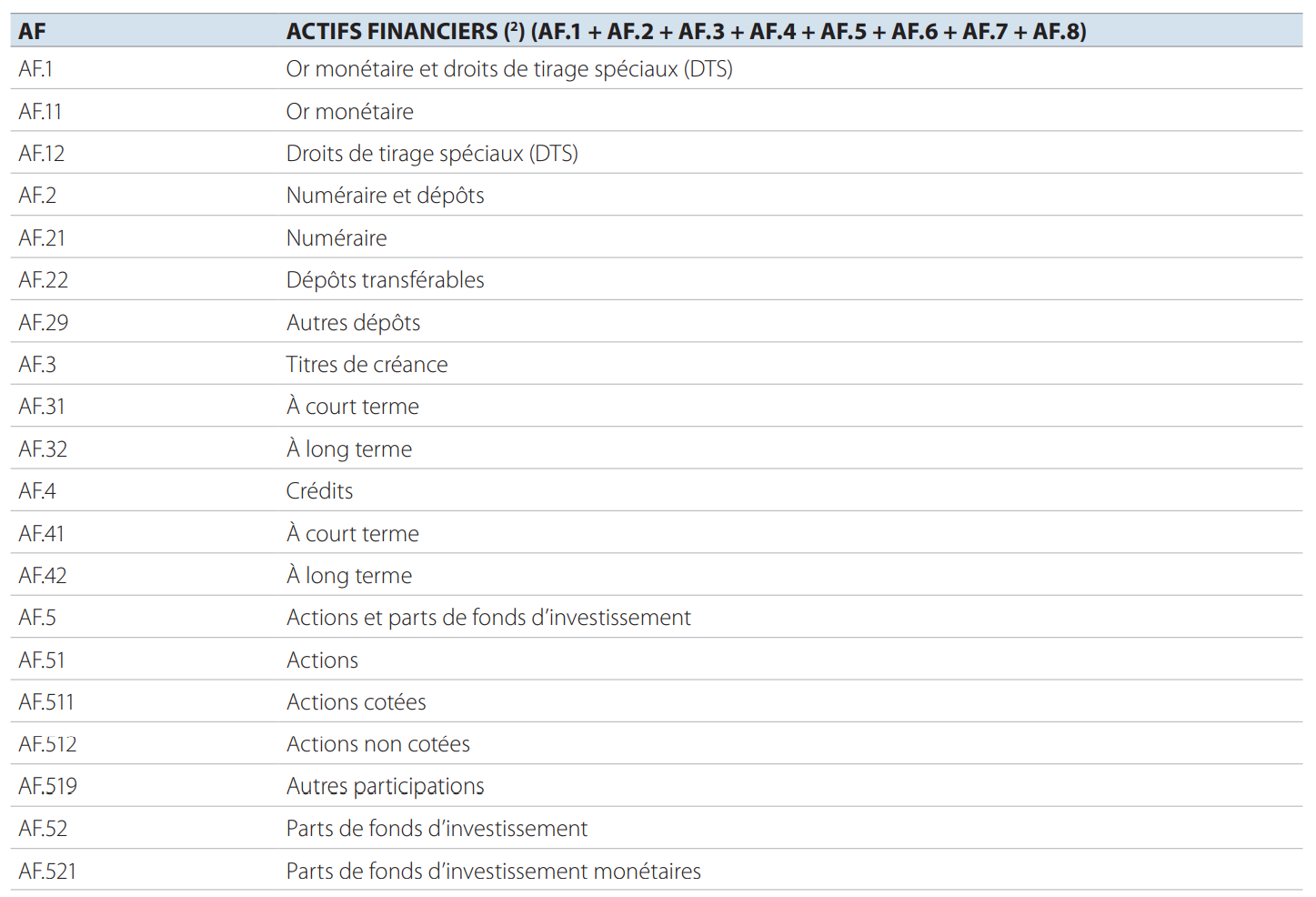Select 'Titres de créance' text
Screen dimensions: 1316x897
click(367, 365)
